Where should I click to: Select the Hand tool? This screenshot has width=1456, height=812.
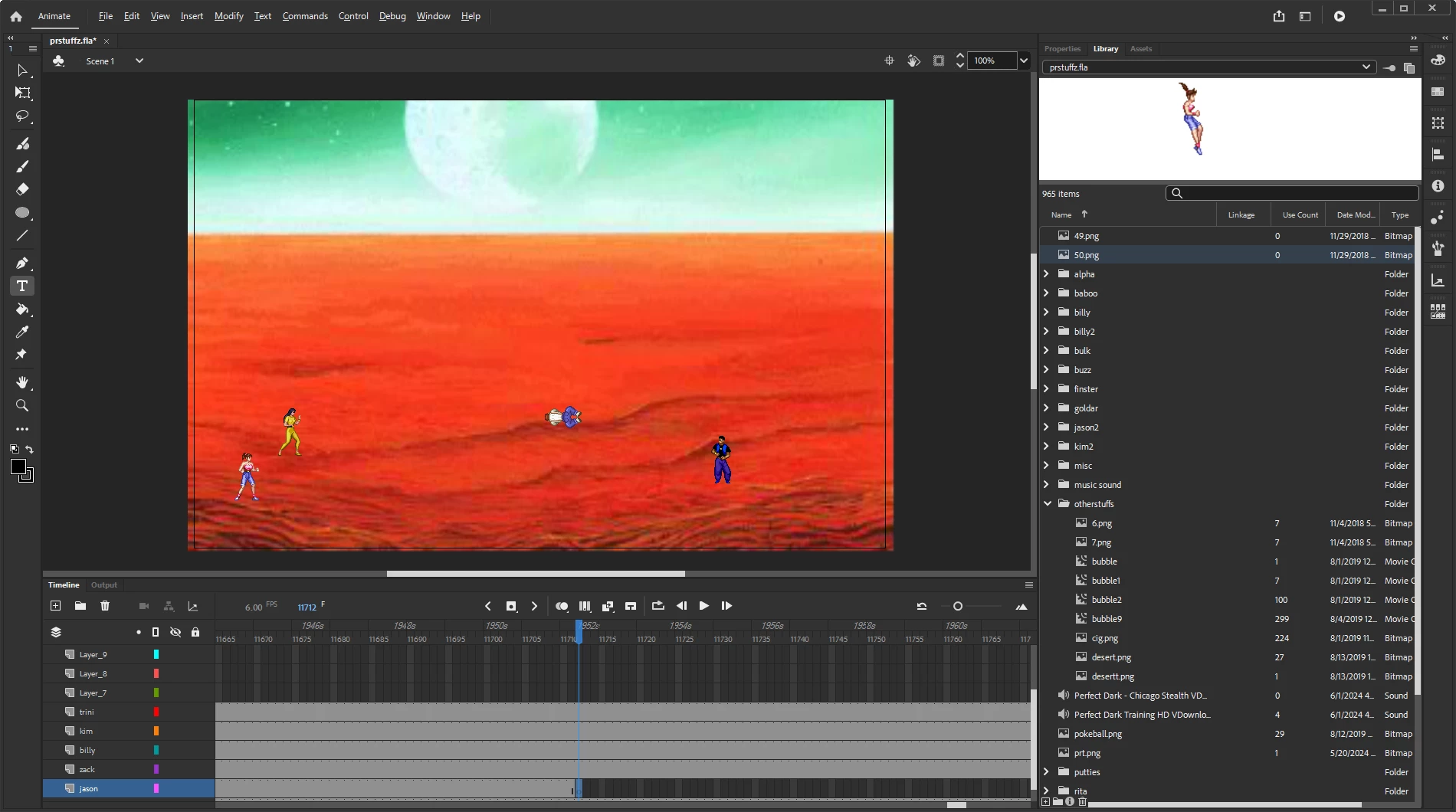22,382
